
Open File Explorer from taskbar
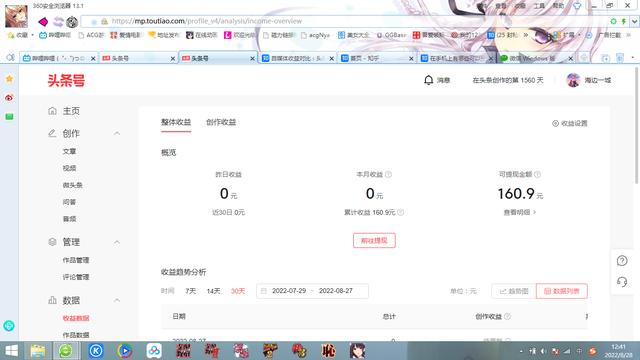coord(38,351)
